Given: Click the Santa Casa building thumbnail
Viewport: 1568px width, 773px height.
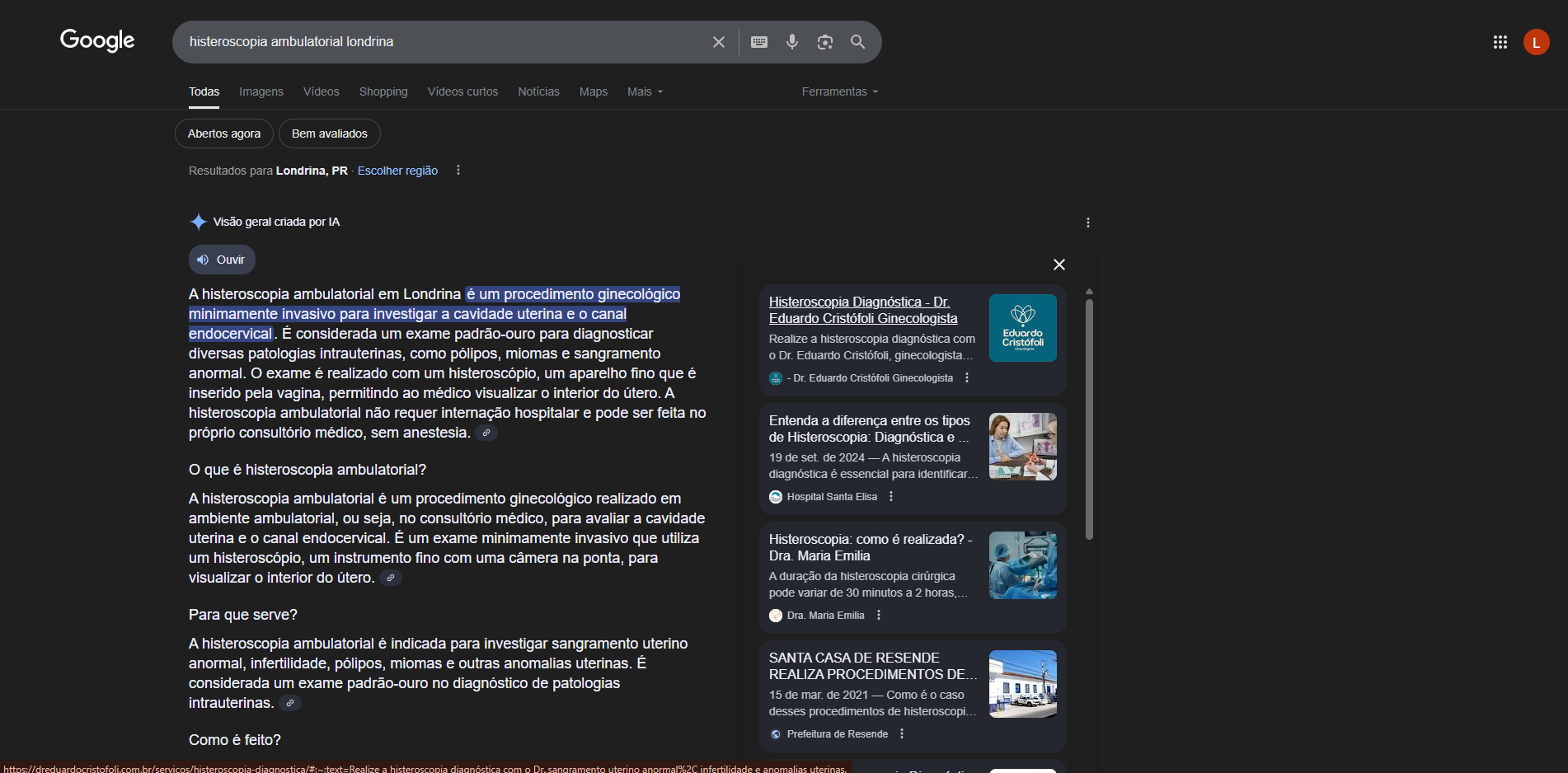Looking at the screenshot, I should pyautogui.click(x=1023, y=684).
